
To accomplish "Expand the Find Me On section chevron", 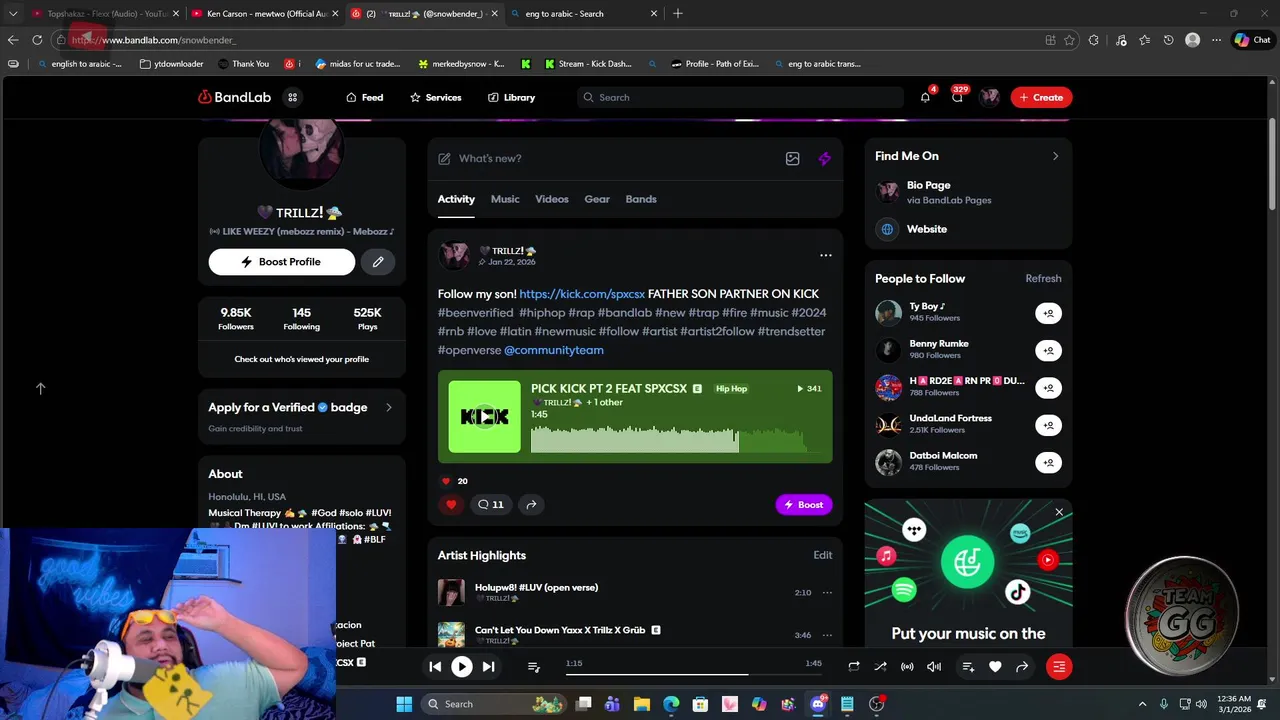I will click(x=1055, y=156).
